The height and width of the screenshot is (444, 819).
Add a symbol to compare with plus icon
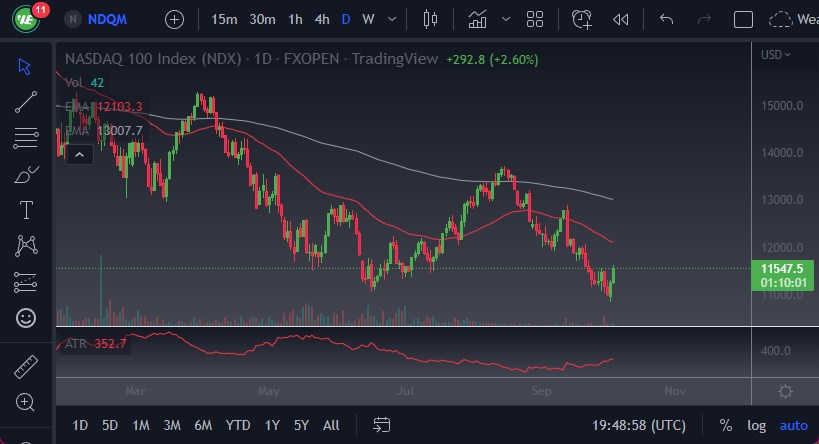tap(174, 20)
